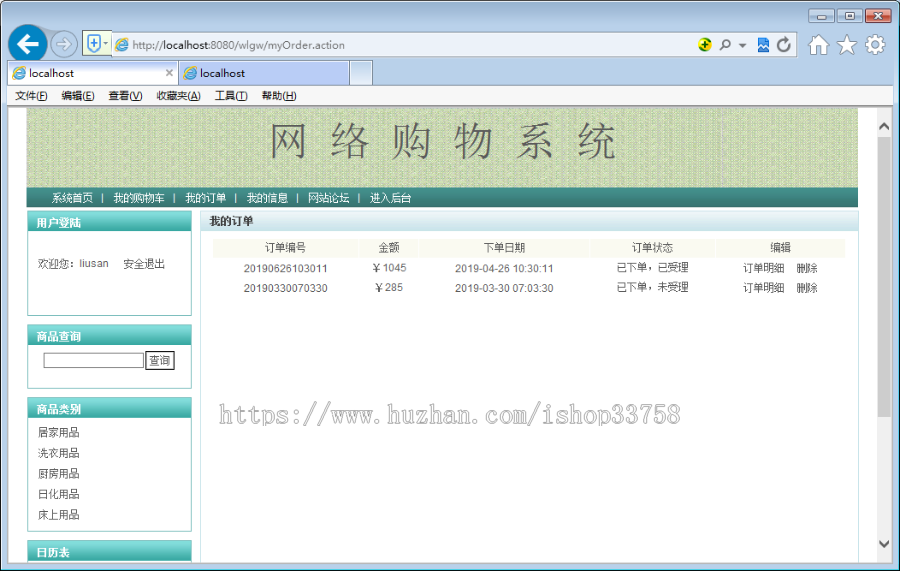Open the browser Tools gear icon
The width and height of the screenshot is (900, 571).
[x=875, y=44]
